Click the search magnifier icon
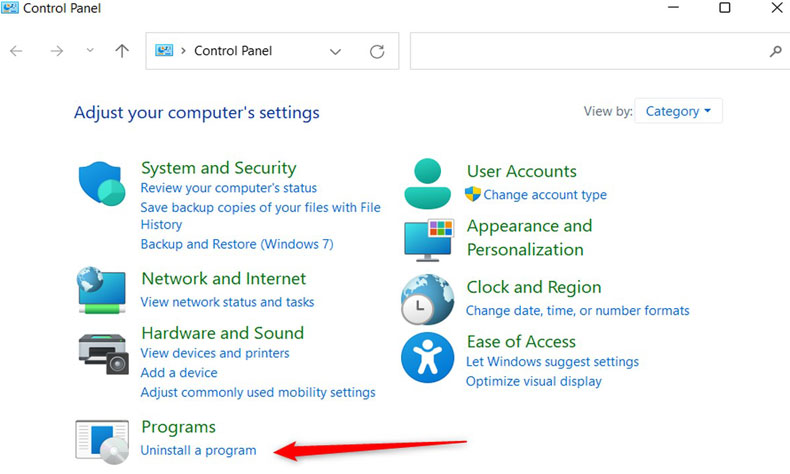Viewport: 790px width, 474px height. 775,51
